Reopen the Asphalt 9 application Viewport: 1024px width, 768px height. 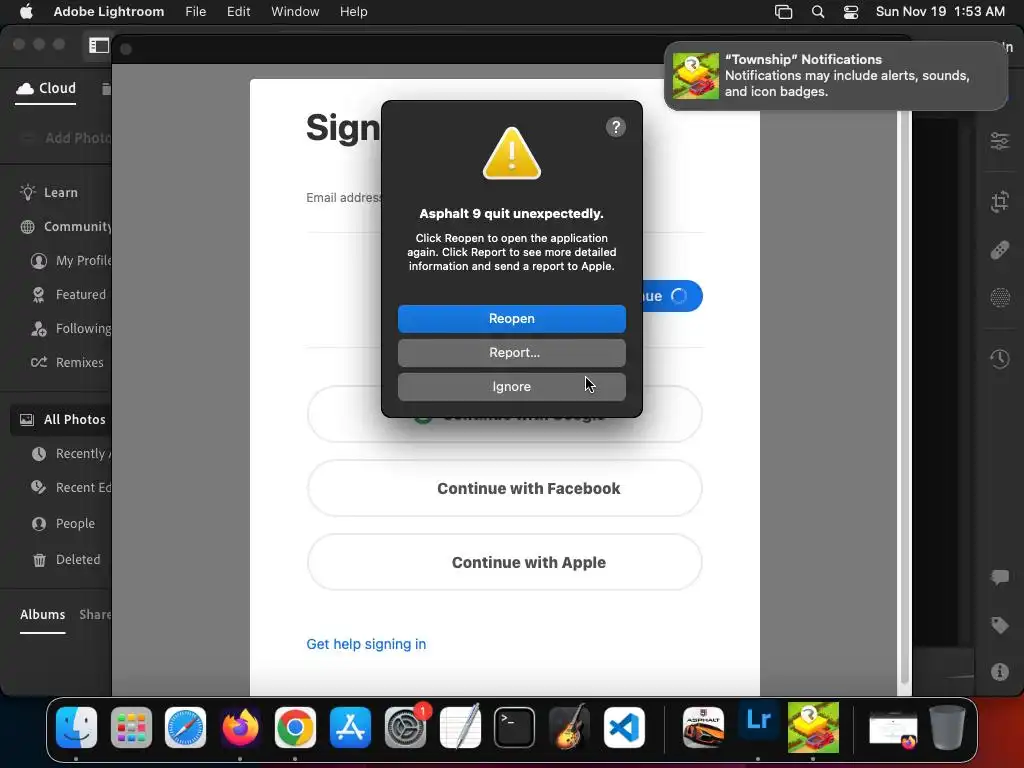coord(511,319)
